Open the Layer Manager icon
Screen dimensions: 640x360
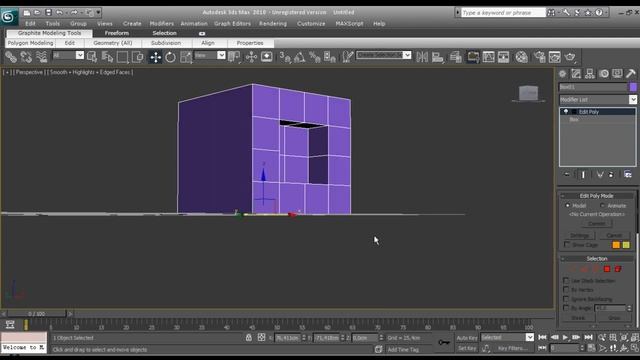pyautogui.click(x=456, y=57)
